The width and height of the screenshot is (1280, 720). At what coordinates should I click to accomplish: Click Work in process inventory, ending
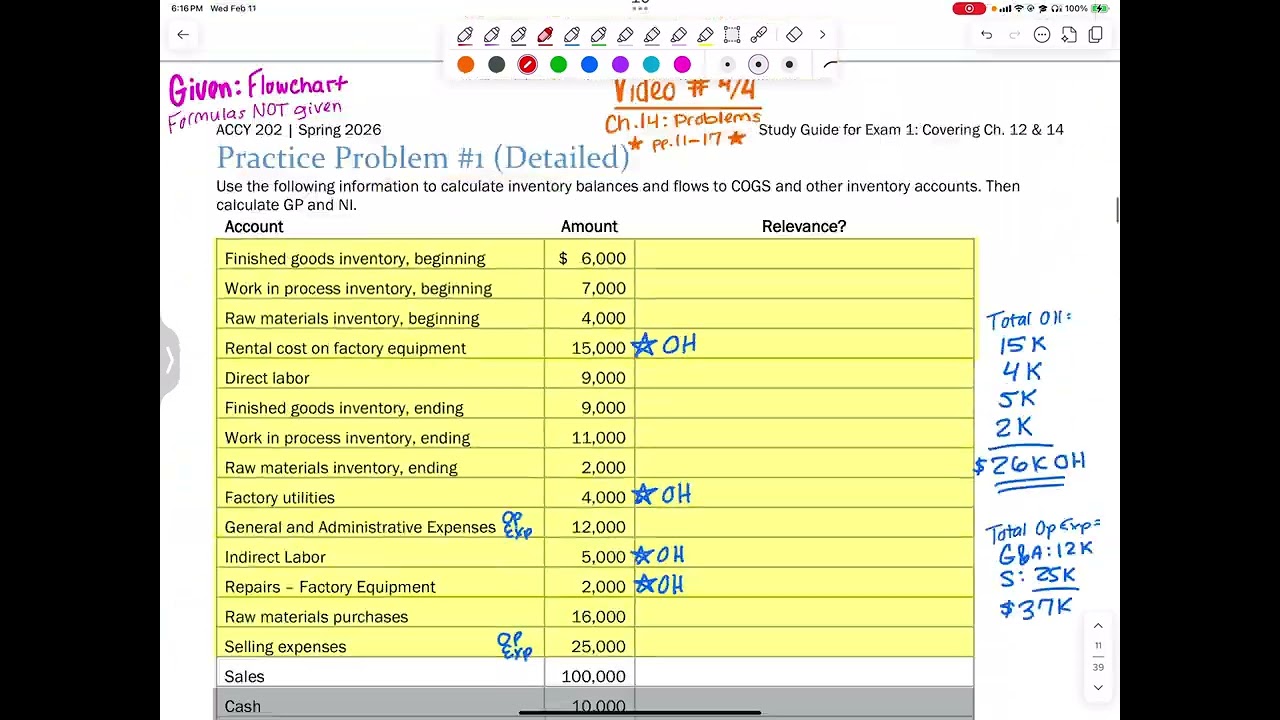(595, 438)
